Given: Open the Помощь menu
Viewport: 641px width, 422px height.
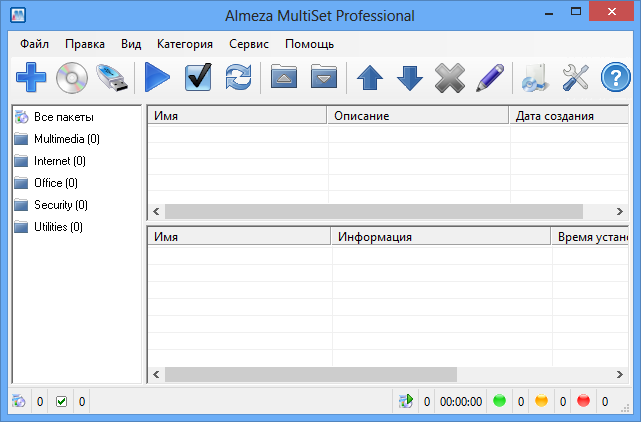Looking at the screenshot, I should [x=309, y=44].
